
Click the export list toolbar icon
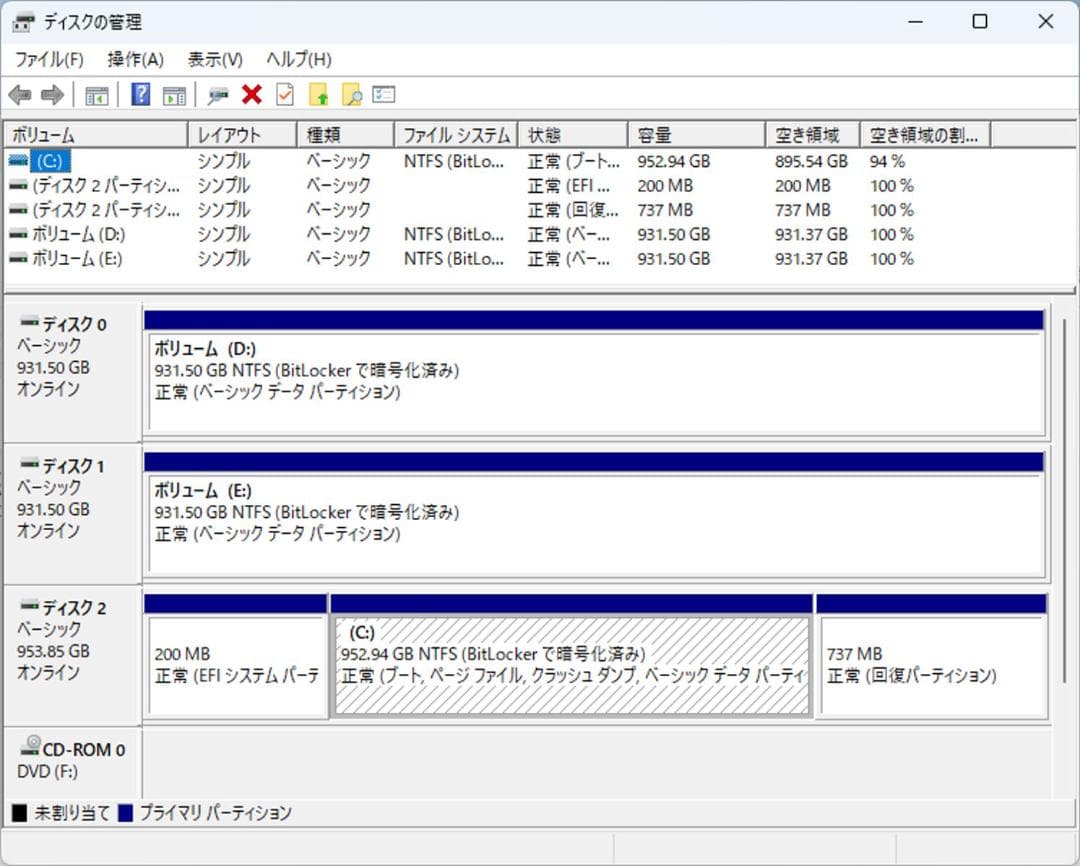pos(317,94)
